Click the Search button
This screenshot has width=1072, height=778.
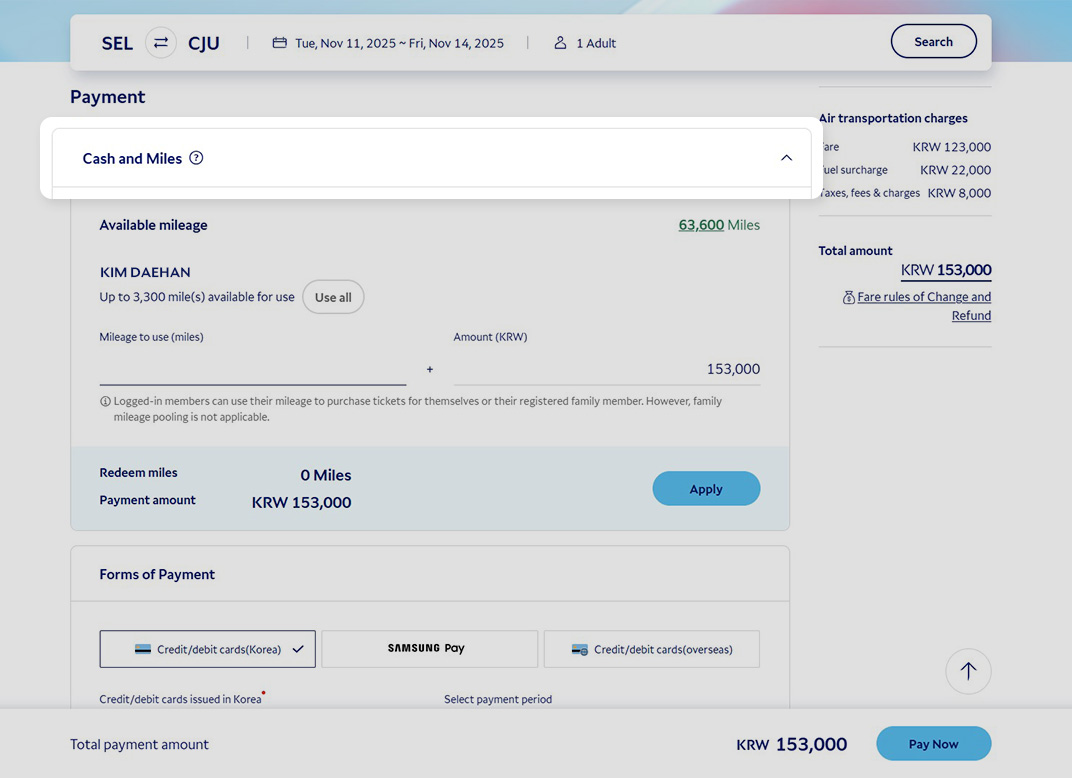coord(933,42)
